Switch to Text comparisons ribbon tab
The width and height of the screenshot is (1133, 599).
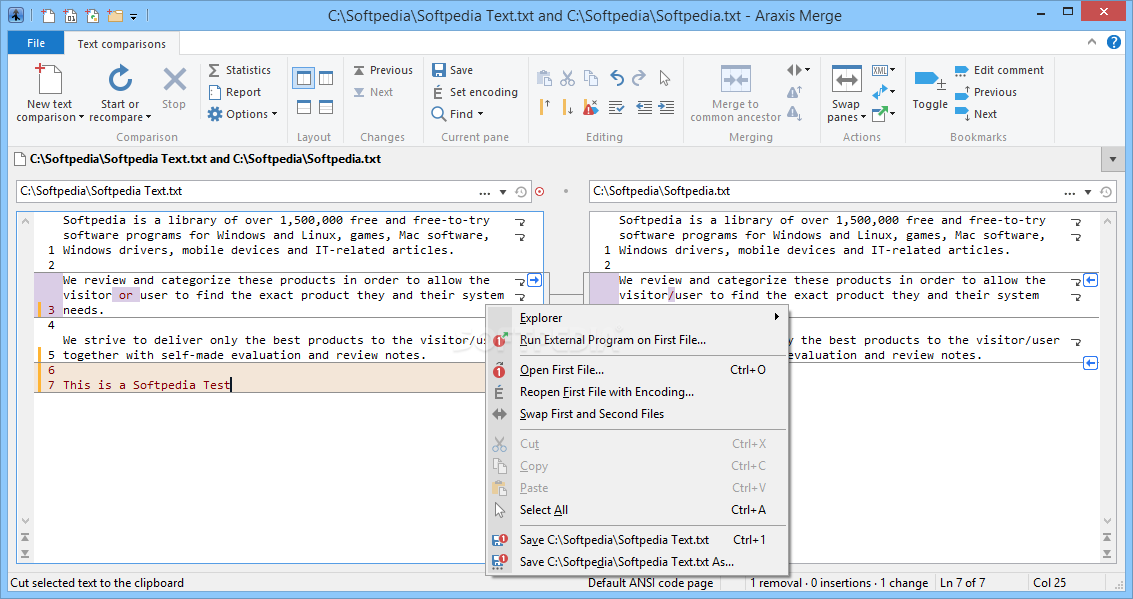click(x=121, y=44)
